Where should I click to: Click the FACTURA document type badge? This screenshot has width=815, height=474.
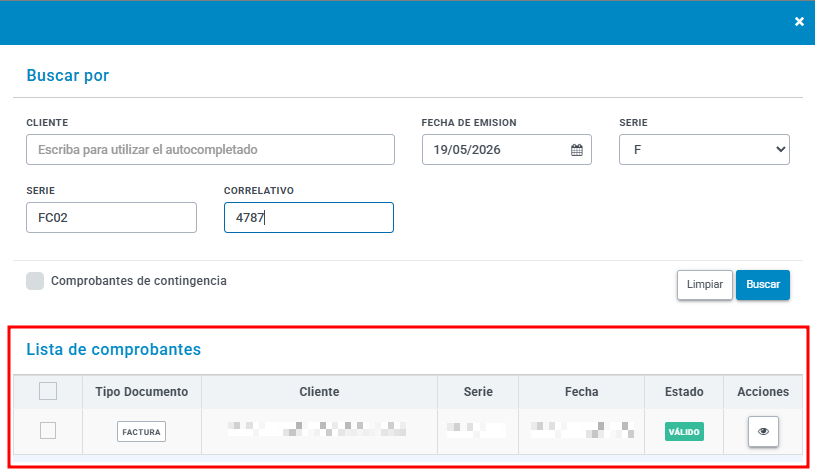tap(141, 432)
